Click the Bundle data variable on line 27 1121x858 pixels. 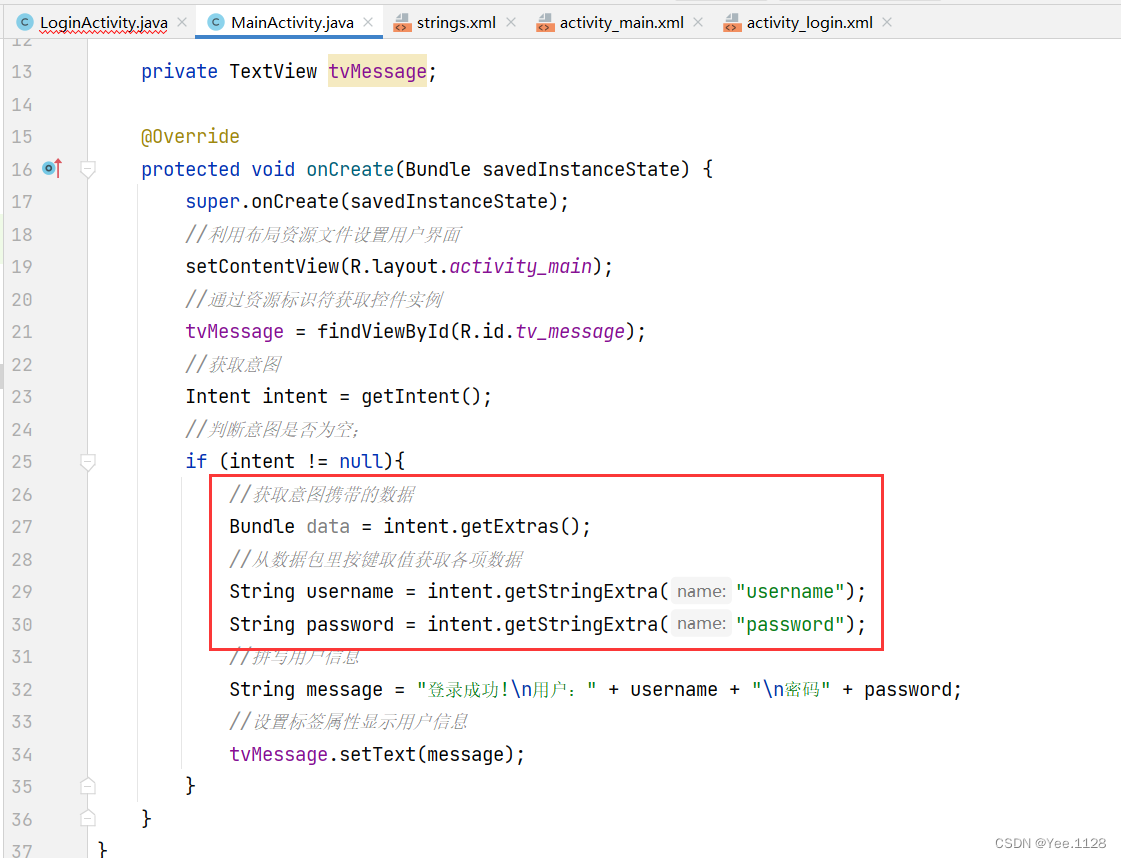point(328,527)
